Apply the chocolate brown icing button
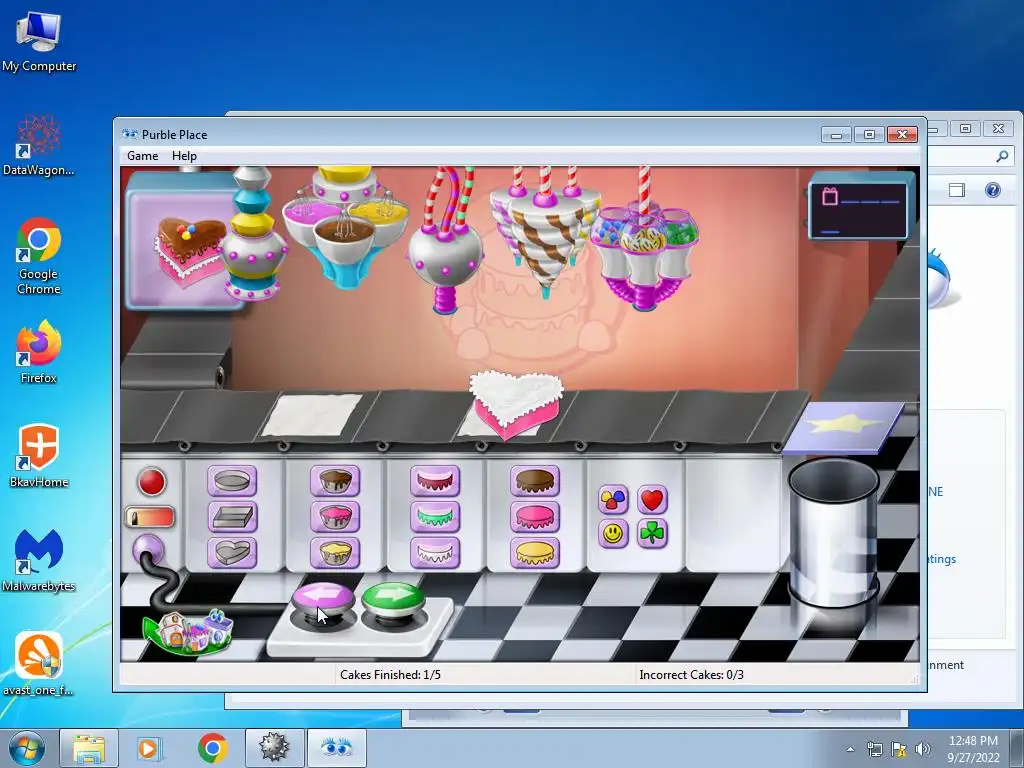The height and width of the screenshot is (768, 1024). click(x=535, y=481)
